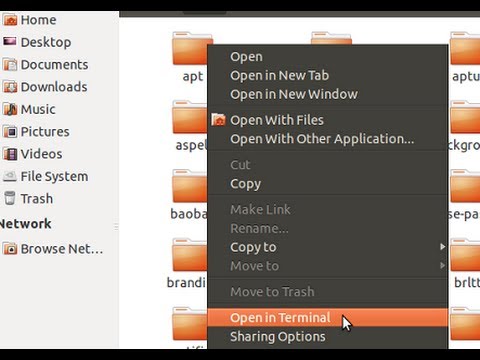Click the File System label

[x=54, y=176]
